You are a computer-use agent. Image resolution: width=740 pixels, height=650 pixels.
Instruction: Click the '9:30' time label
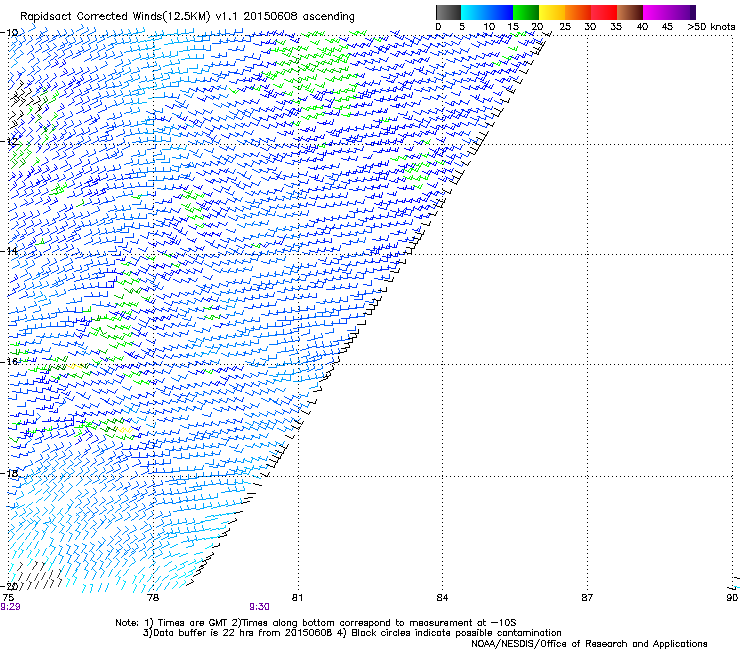click(x=259, y=607)
